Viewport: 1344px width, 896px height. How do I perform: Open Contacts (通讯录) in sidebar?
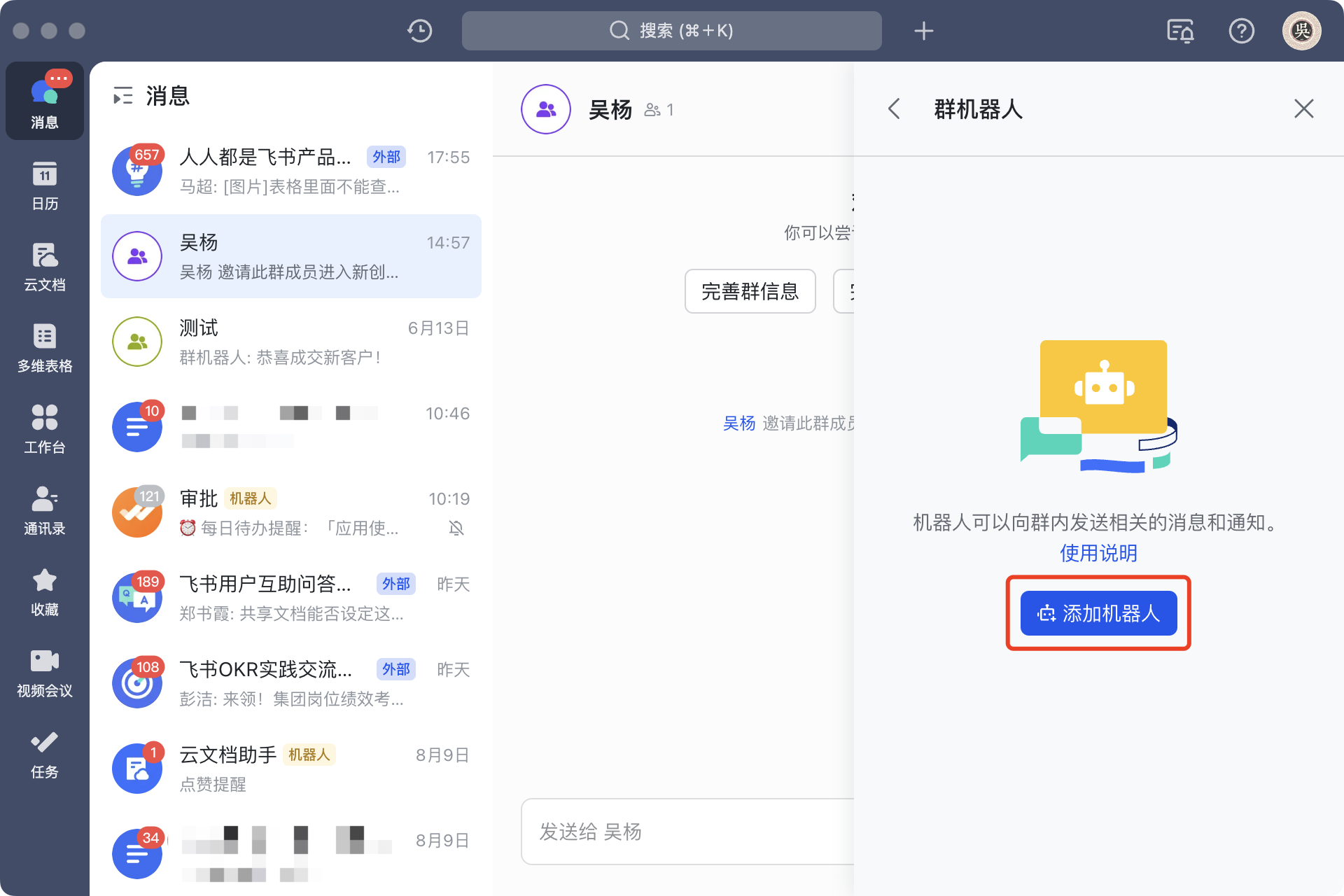point(45,510)
